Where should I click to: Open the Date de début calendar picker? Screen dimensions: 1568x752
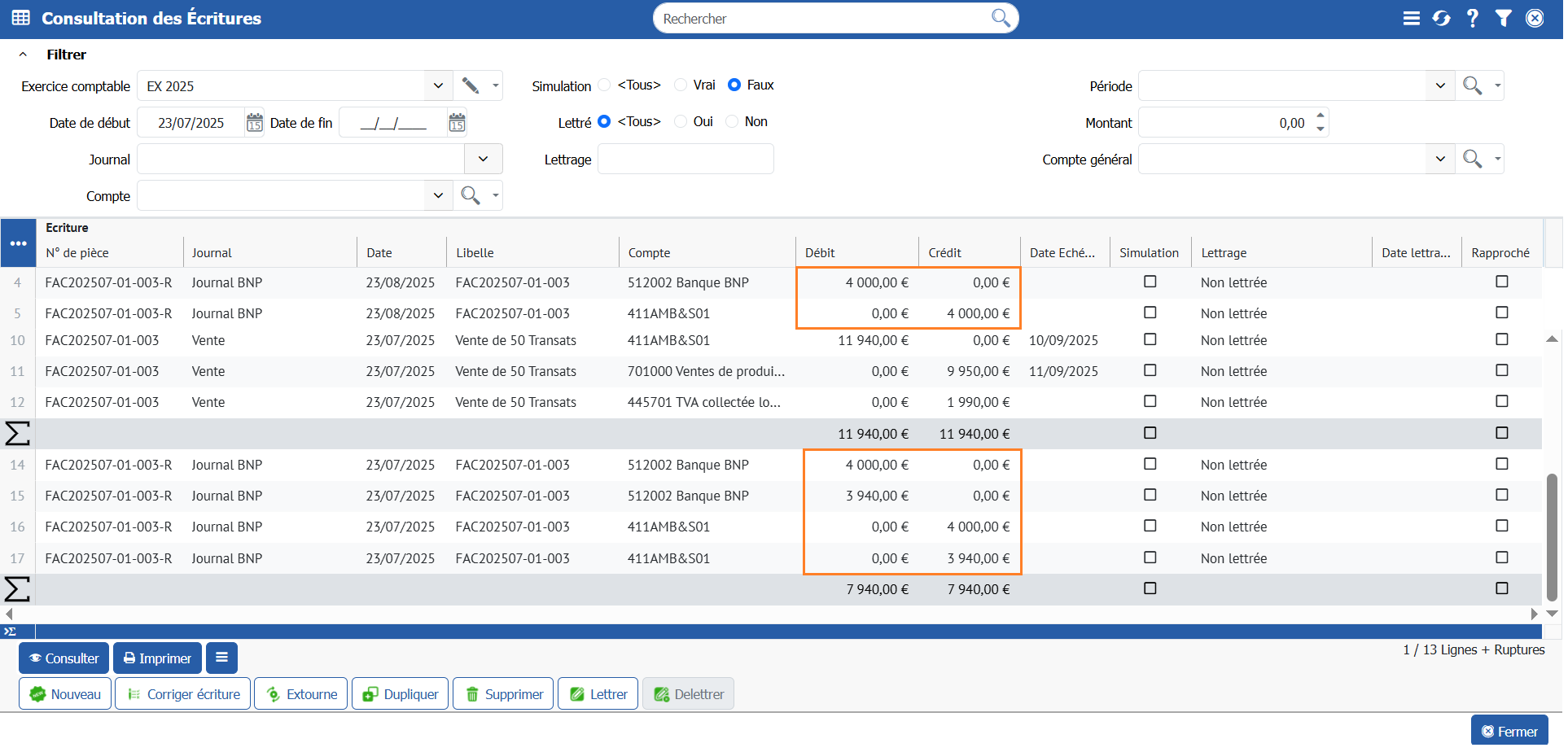(x=255, y=123)
